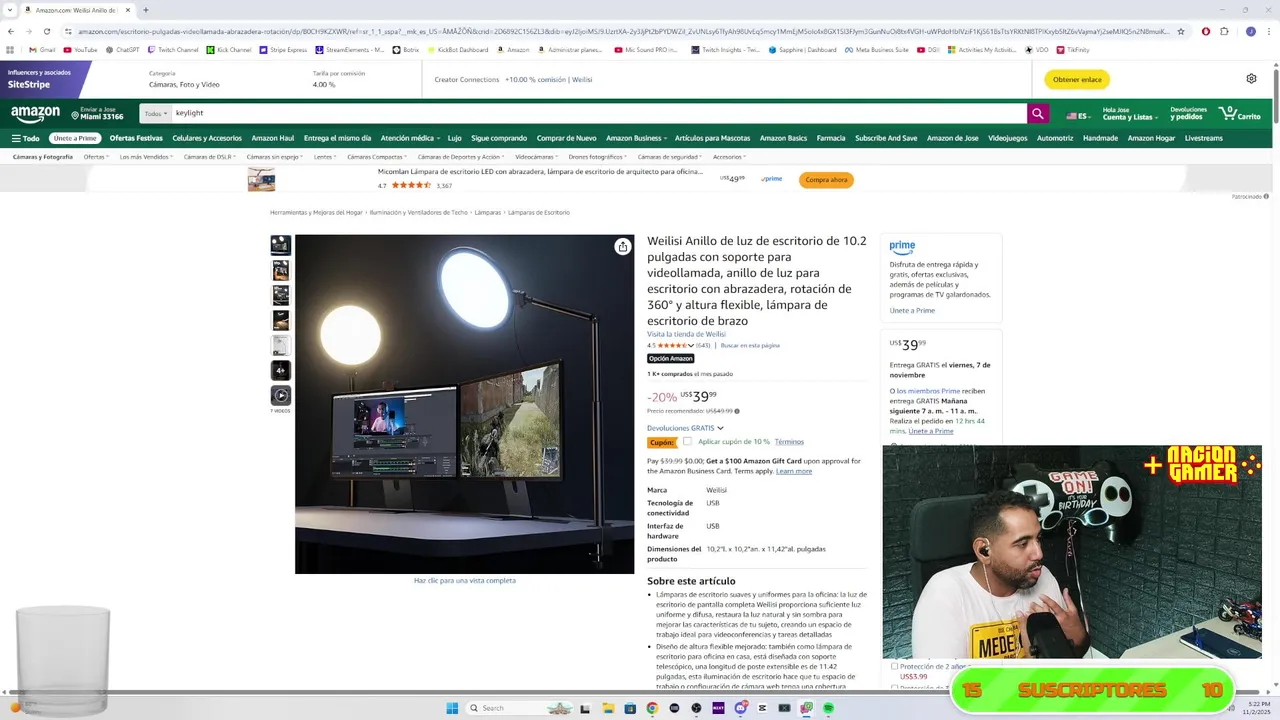Image resolution: width=1280 pixels, height=720 pixels.
Task: Tick the Aplicar cupón de 10% checkbox
Action: [687, 441]
